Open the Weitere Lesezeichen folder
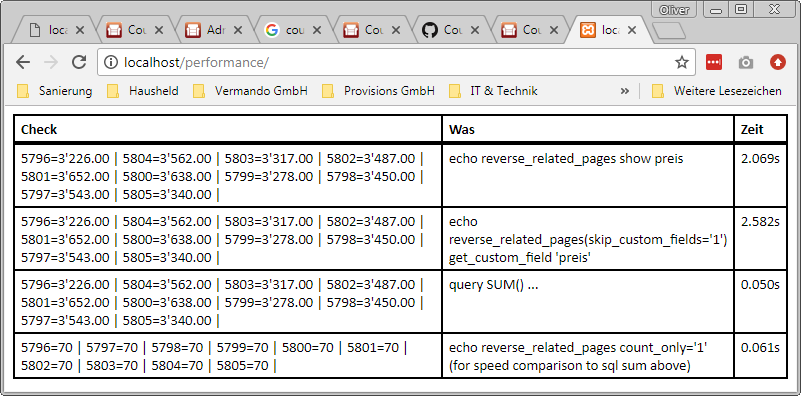Viewport: 801px width, 396px height. point(717,91)
